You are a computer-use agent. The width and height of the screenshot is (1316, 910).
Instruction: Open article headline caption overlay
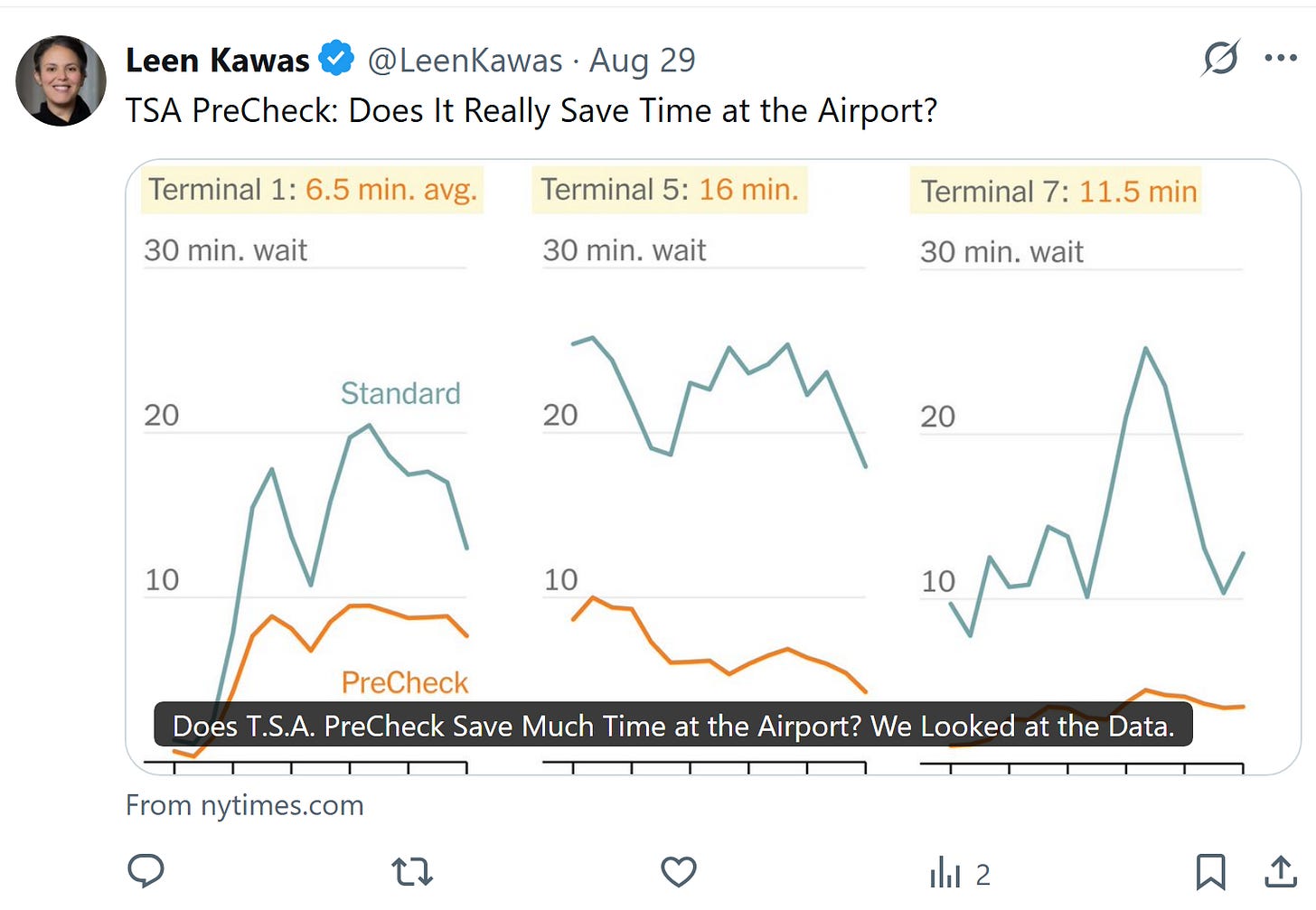tap(673, 726)
